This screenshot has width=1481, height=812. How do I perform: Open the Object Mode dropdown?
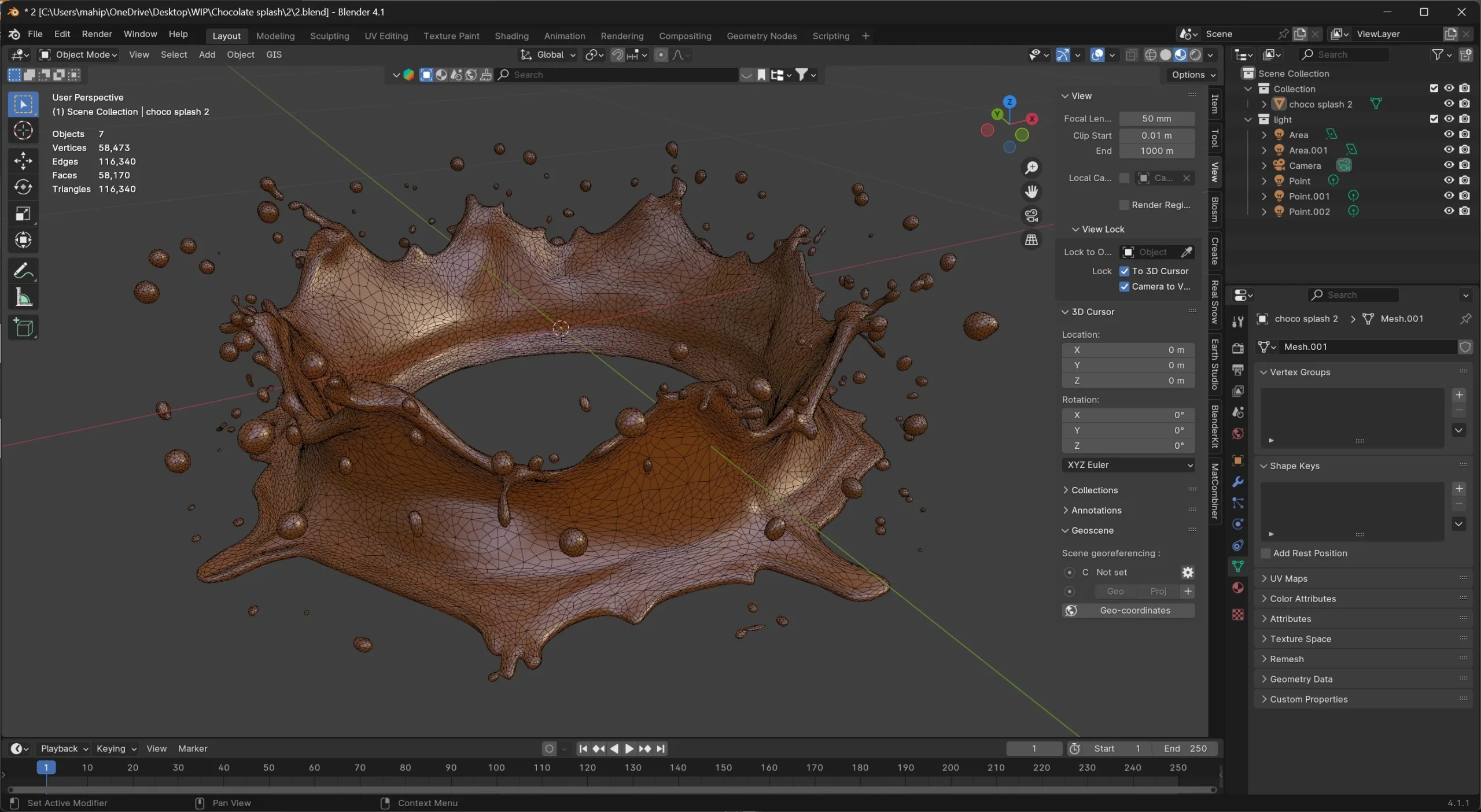point(79,54)
